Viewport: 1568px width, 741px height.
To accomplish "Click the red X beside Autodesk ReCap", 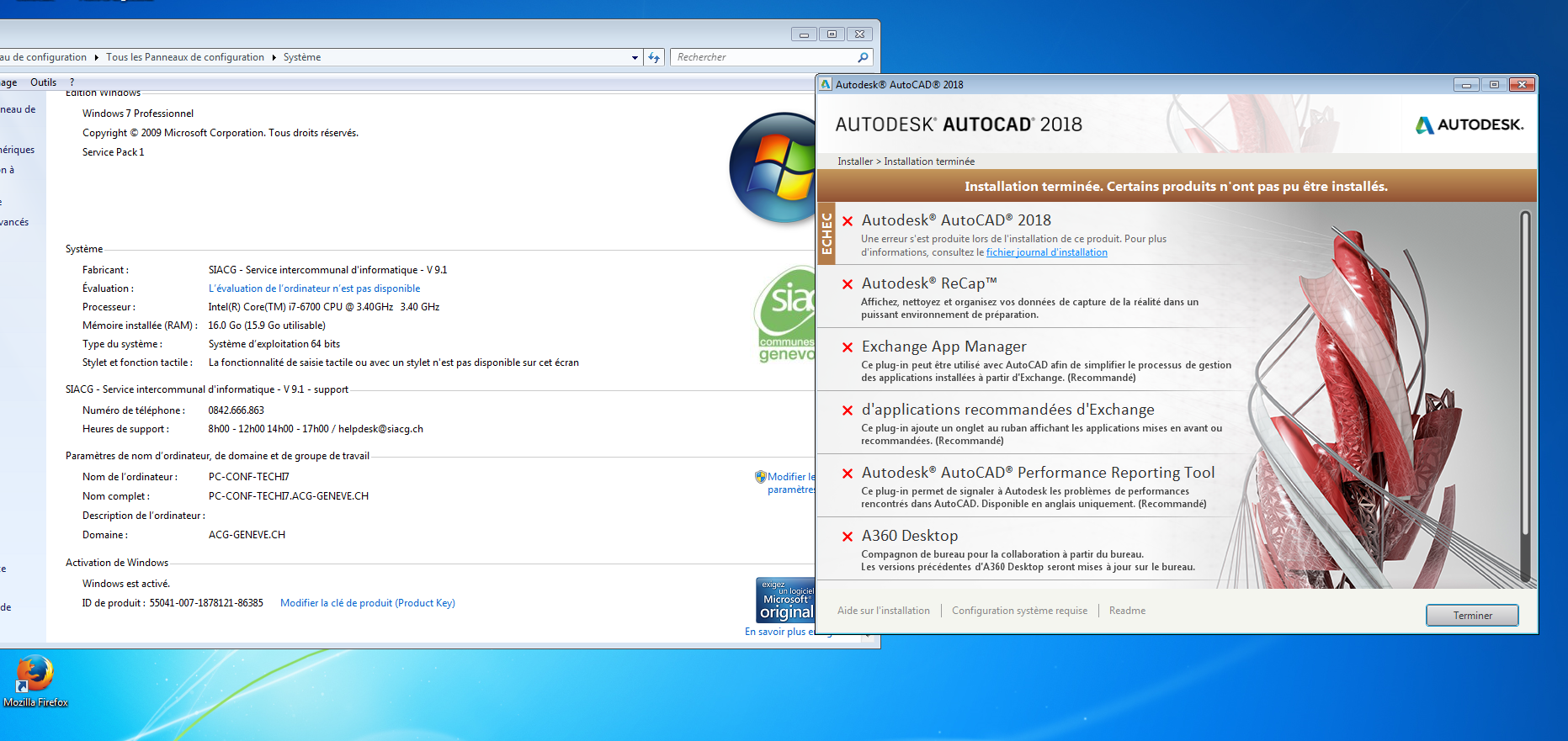I will tap(848, 284).
